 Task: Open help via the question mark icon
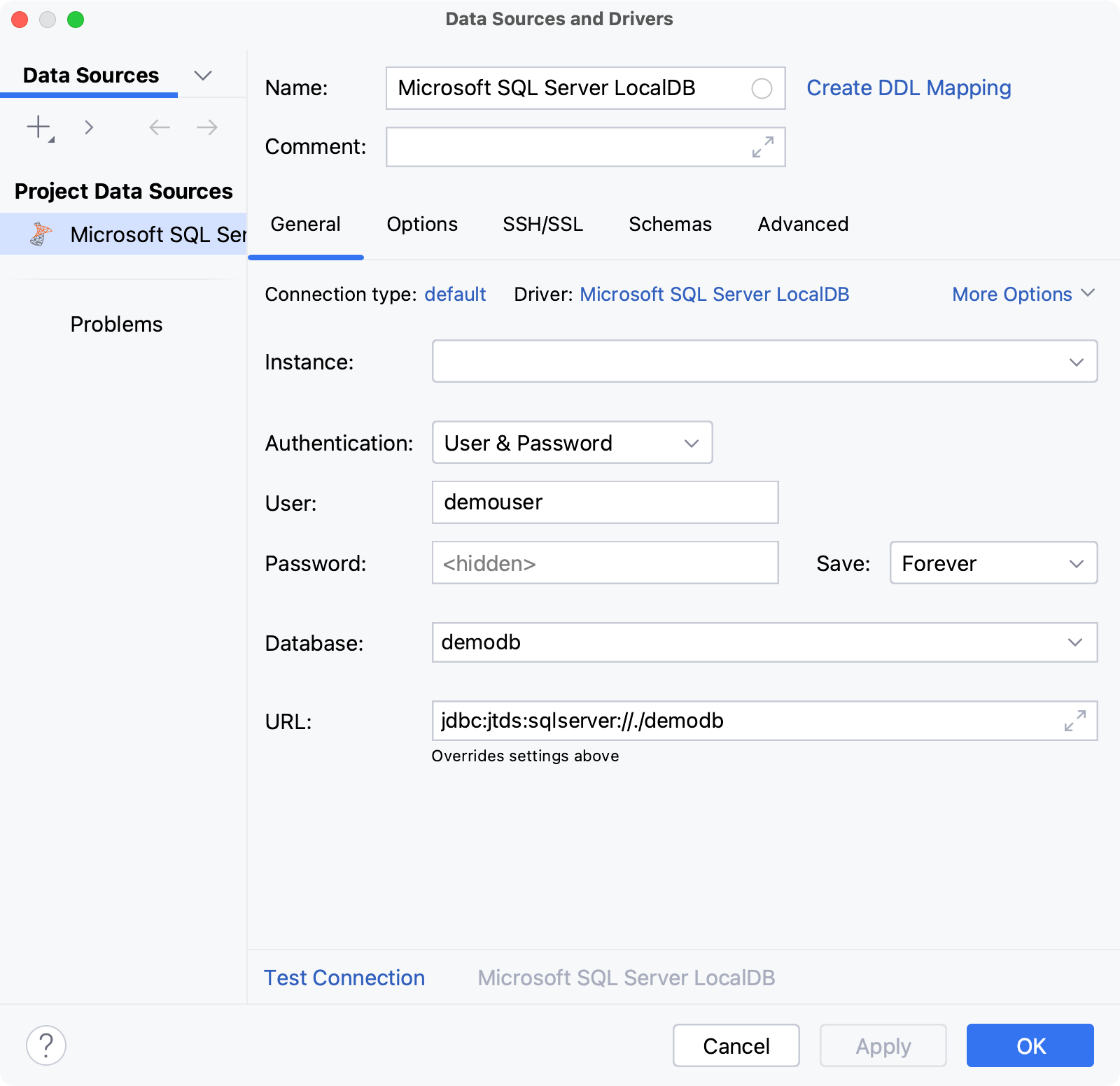tap(46, 1045)
